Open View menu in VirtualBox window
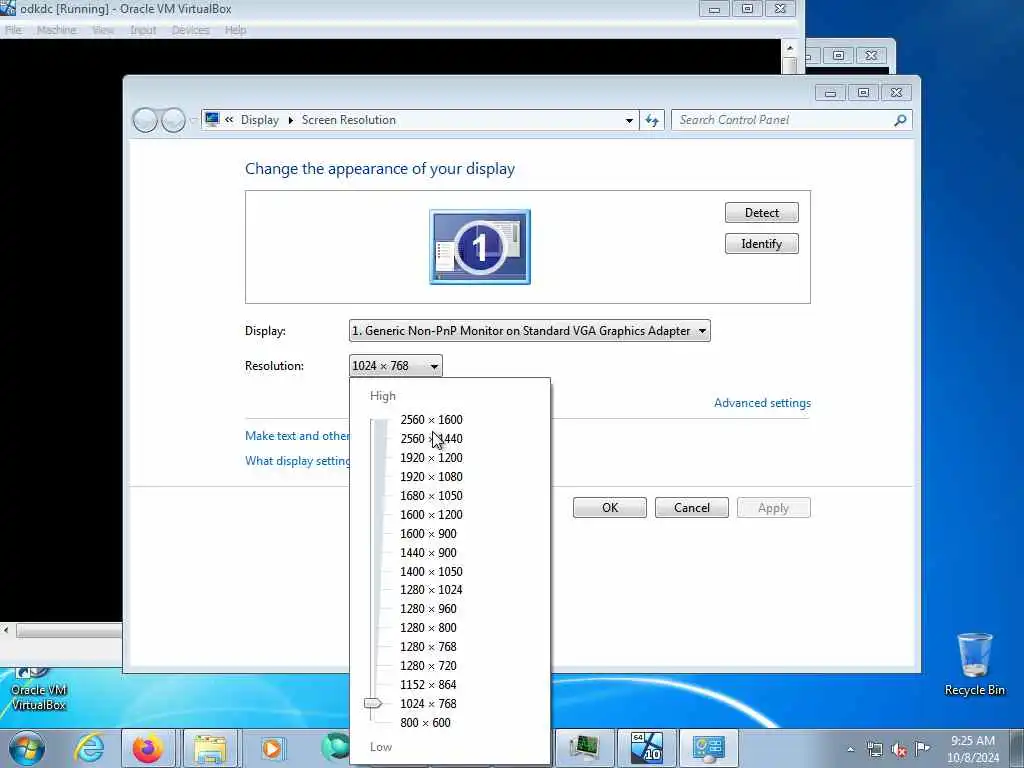The height and width of the screenshot is (768, 1024). 103,30
